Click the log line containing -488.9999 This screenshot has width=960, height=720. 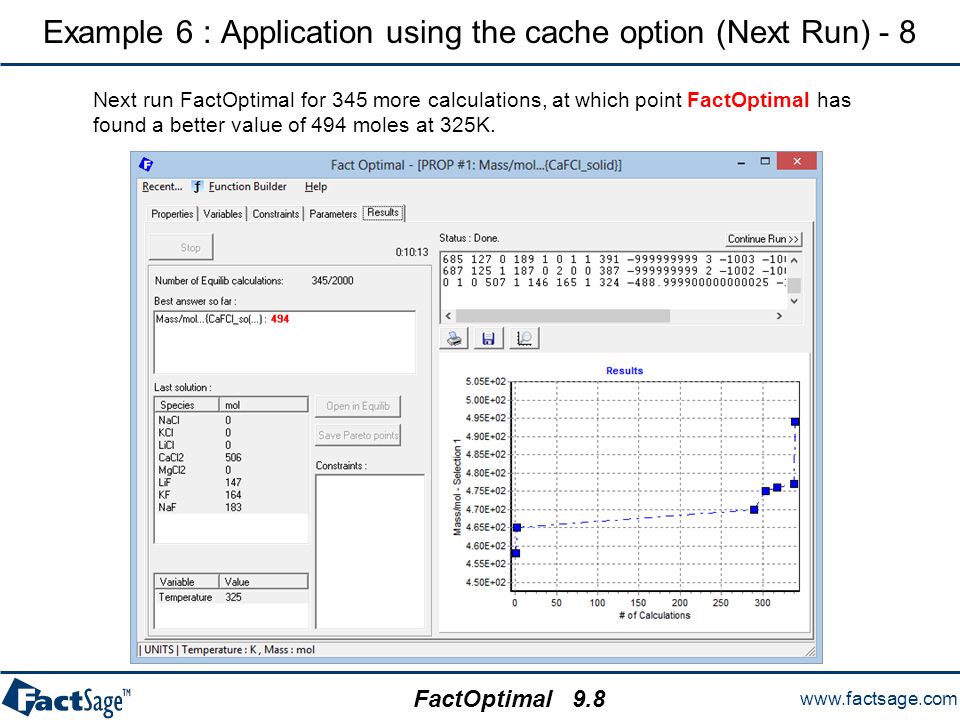613,282
